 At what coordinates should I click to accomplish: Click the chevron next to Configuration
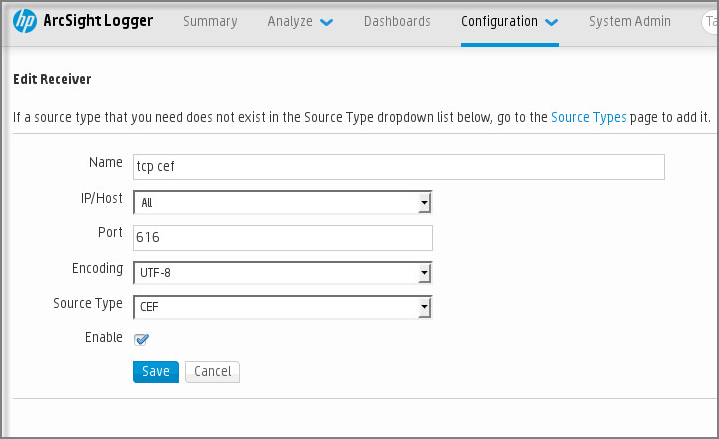551,22
